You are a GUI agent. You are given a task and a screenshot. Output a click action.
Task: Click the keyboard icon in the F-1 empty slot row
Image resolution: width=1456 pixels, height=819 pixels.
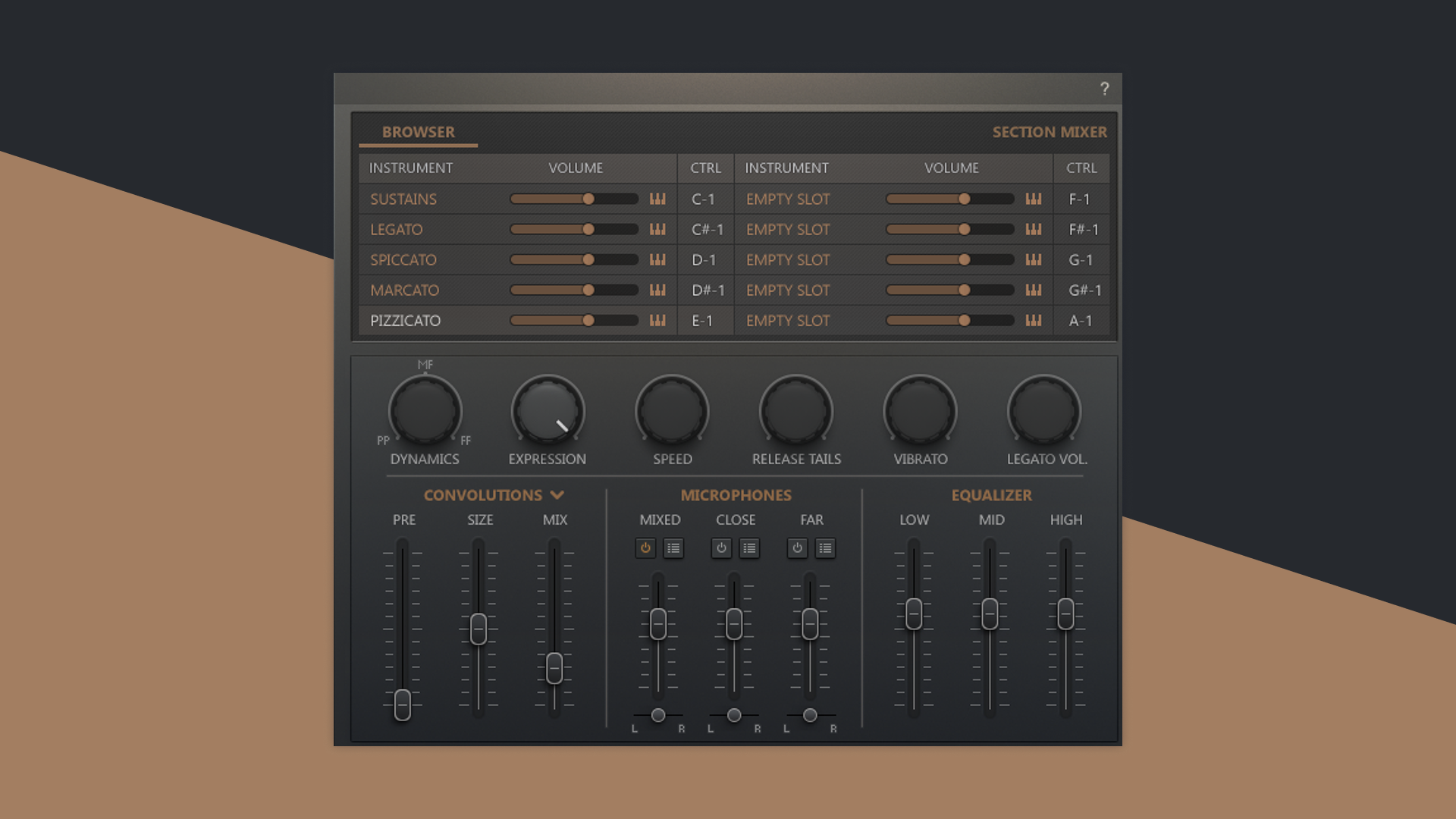coord(1032,199)
